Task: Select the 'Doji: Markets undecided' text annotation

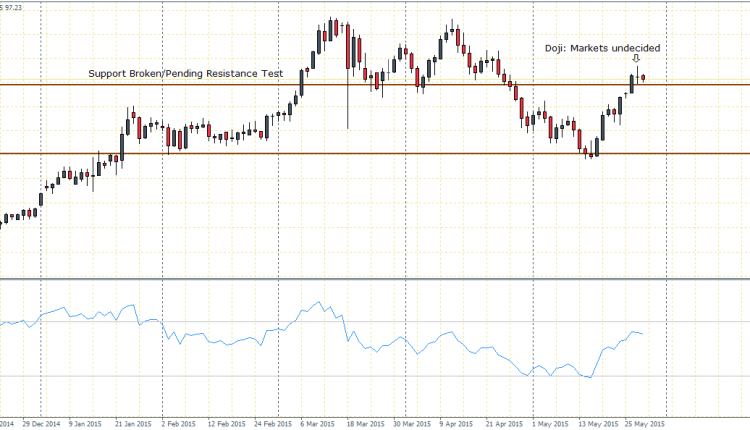Action: pyautogui.click(x=602, y=47)
